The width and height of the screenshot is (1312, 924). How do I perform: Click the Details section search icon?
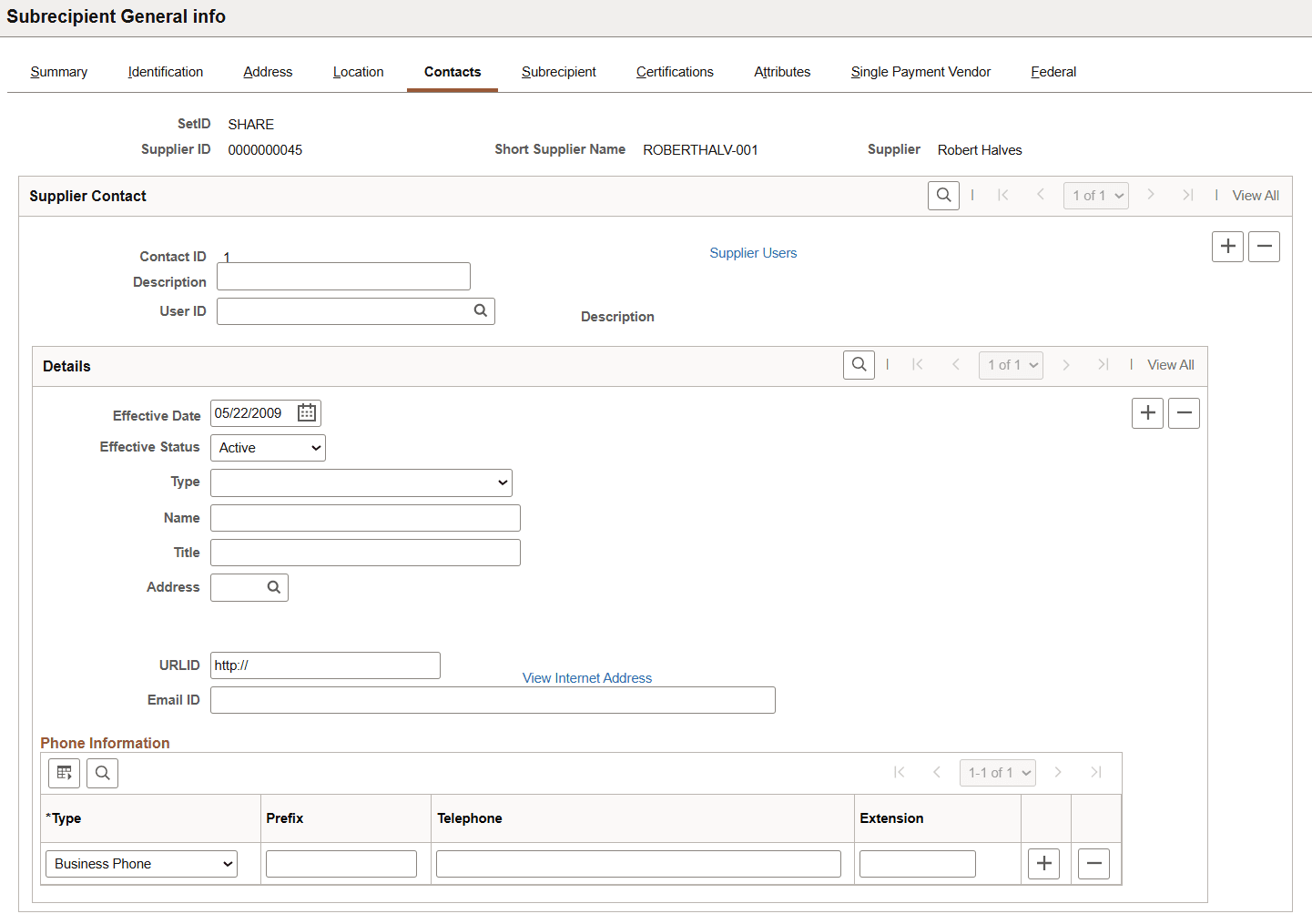pyautogui.click(x=859, y=365)
